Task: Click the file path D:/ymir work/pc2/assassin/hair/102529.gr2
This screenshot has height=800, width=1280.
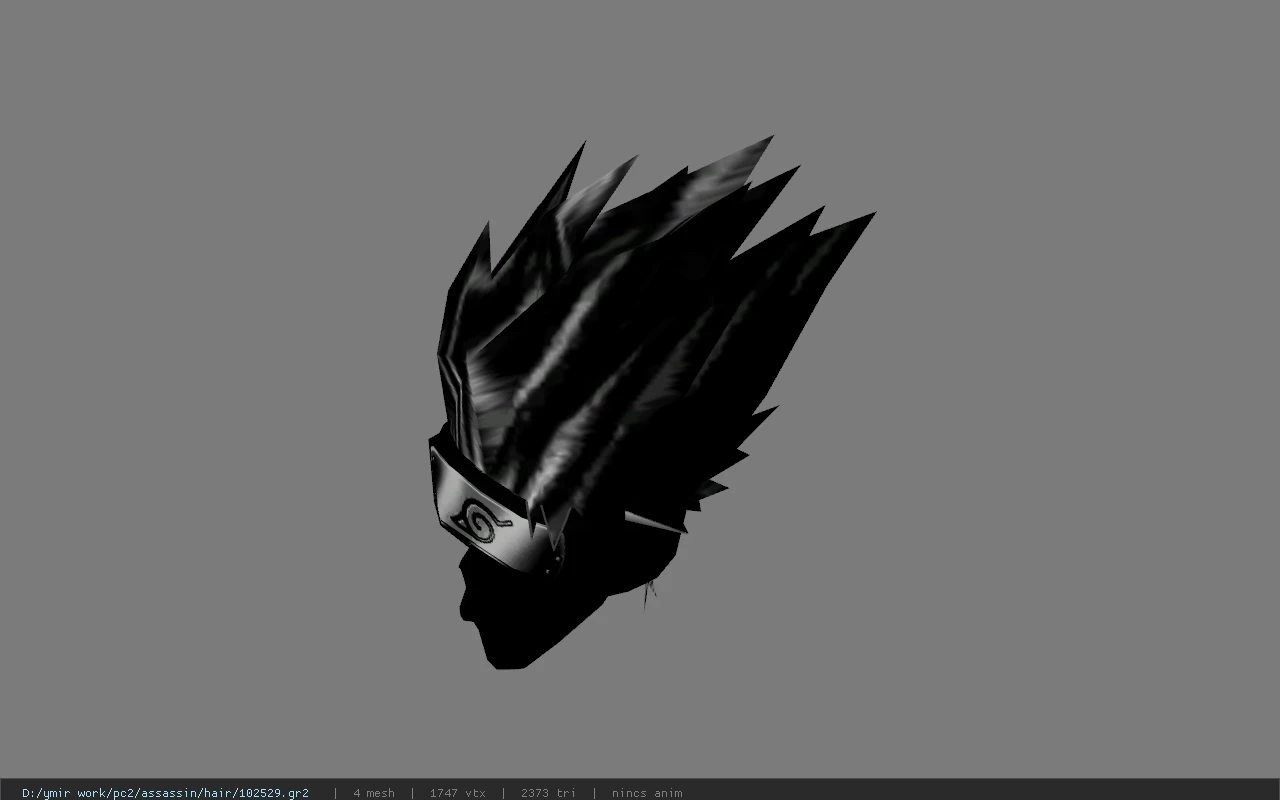Action: [x=165, y=793]
